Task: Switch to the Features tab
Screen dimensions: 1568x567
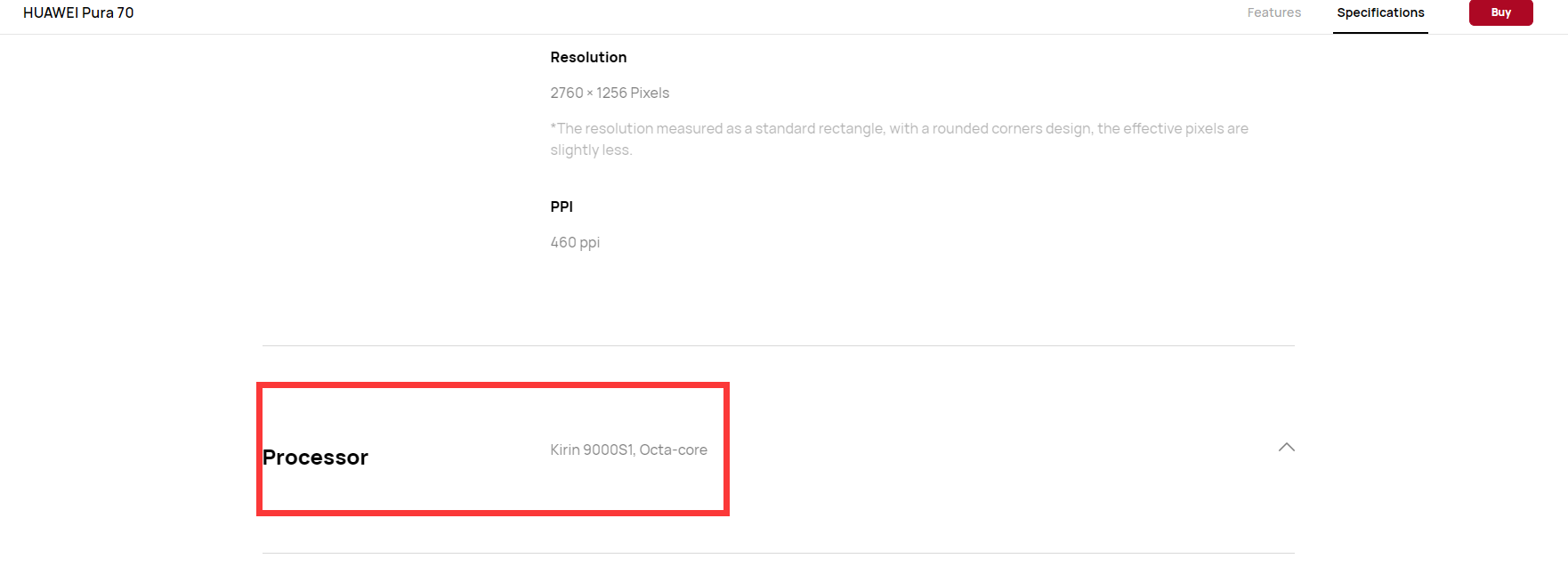Action: (1273, 12)
